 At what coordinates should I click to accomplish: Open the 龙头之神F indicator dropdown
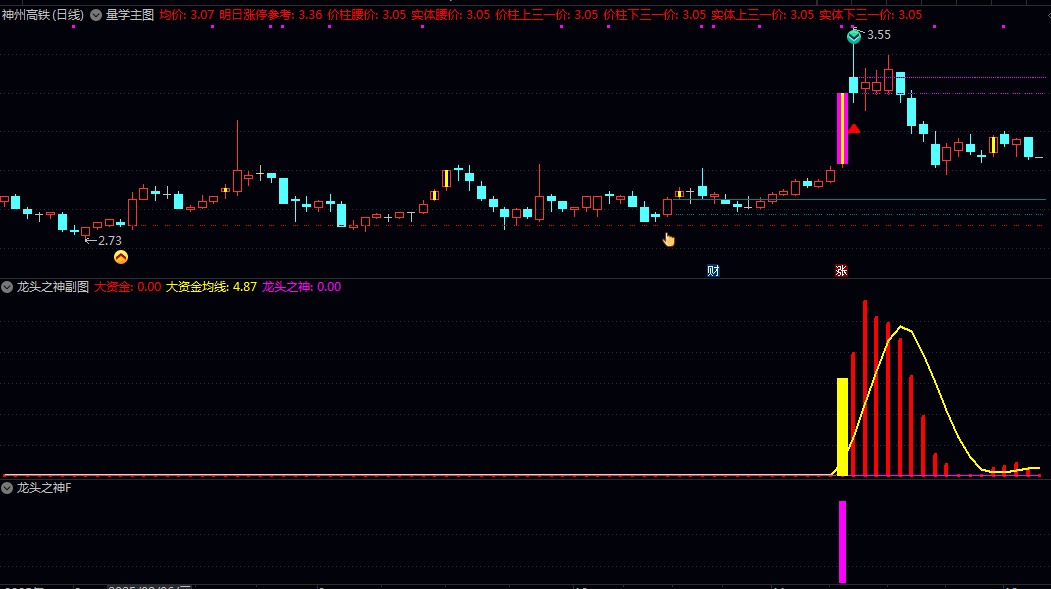[x=7, y=488]
